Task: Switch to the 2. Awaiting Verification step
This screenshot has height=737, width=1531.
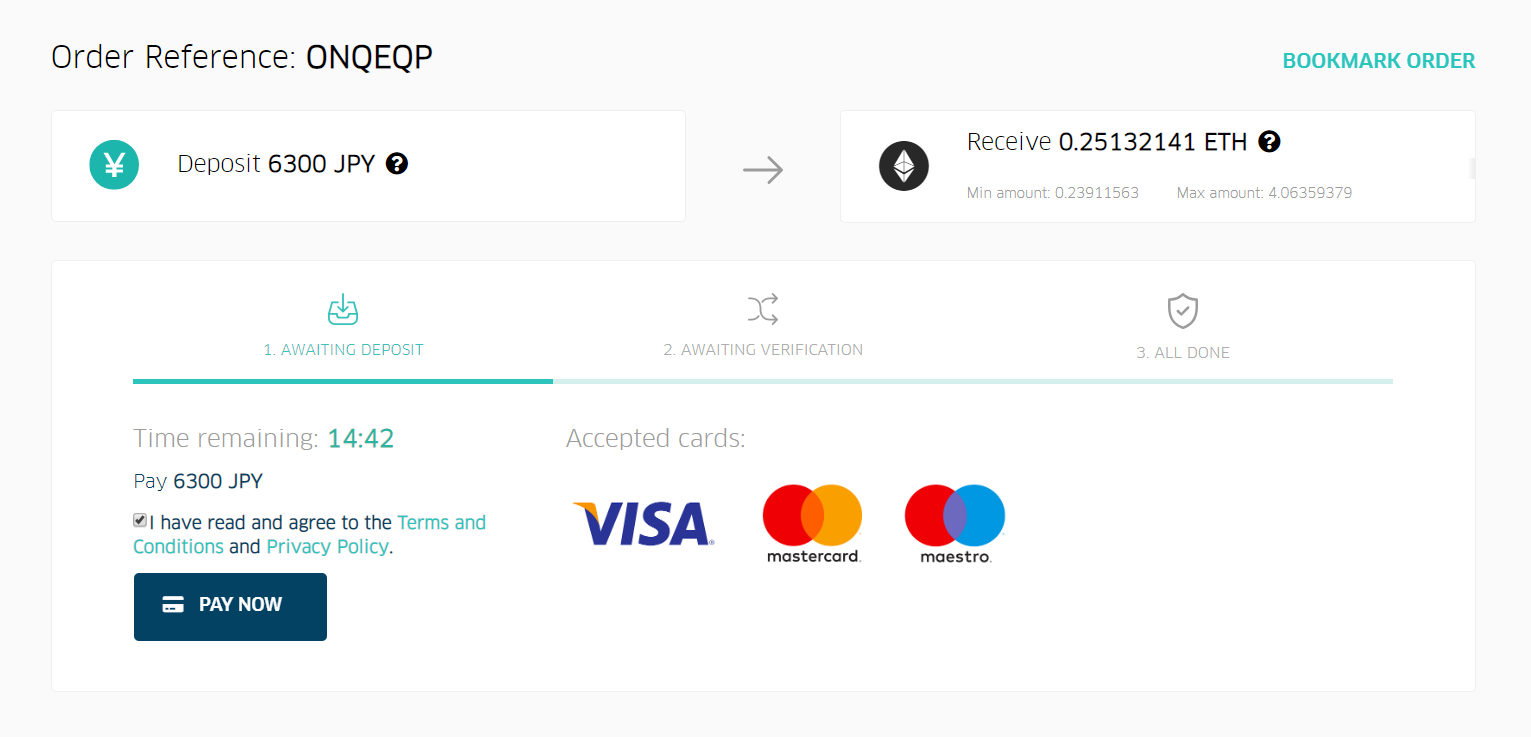Action: coord(763,350)
